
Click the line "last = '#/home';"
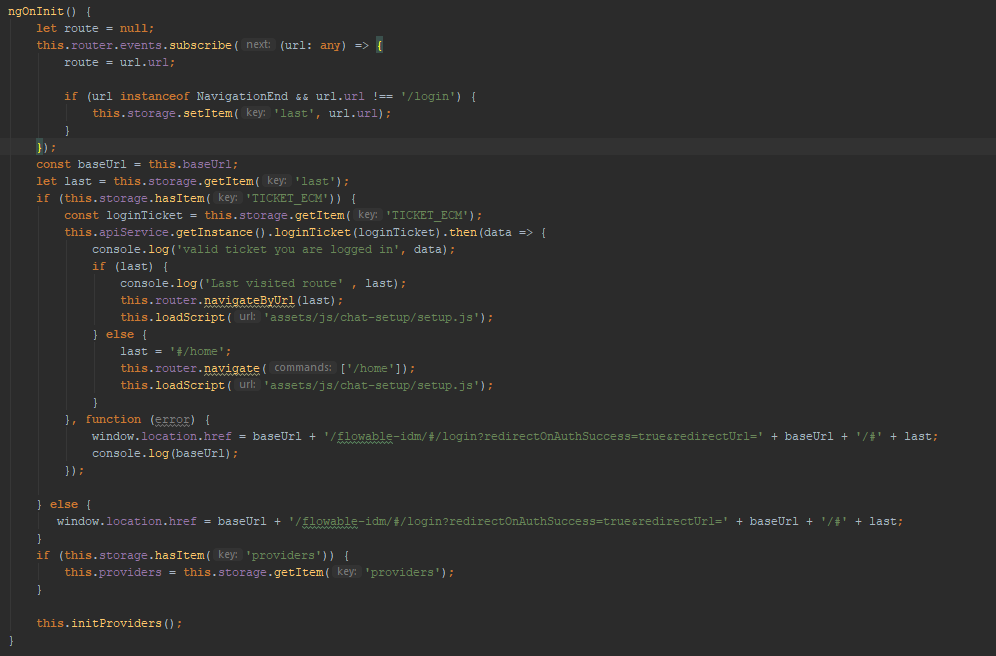tap(176, 352)
